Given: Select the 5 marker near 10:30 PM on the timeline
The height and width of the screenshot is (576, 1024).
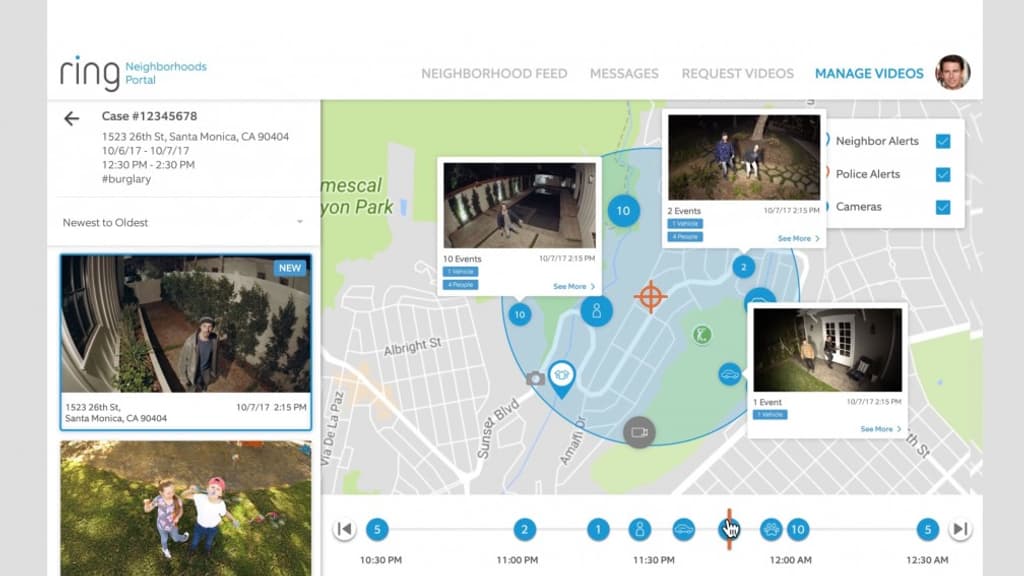Looking at the screenshot, I should (377, 529).
